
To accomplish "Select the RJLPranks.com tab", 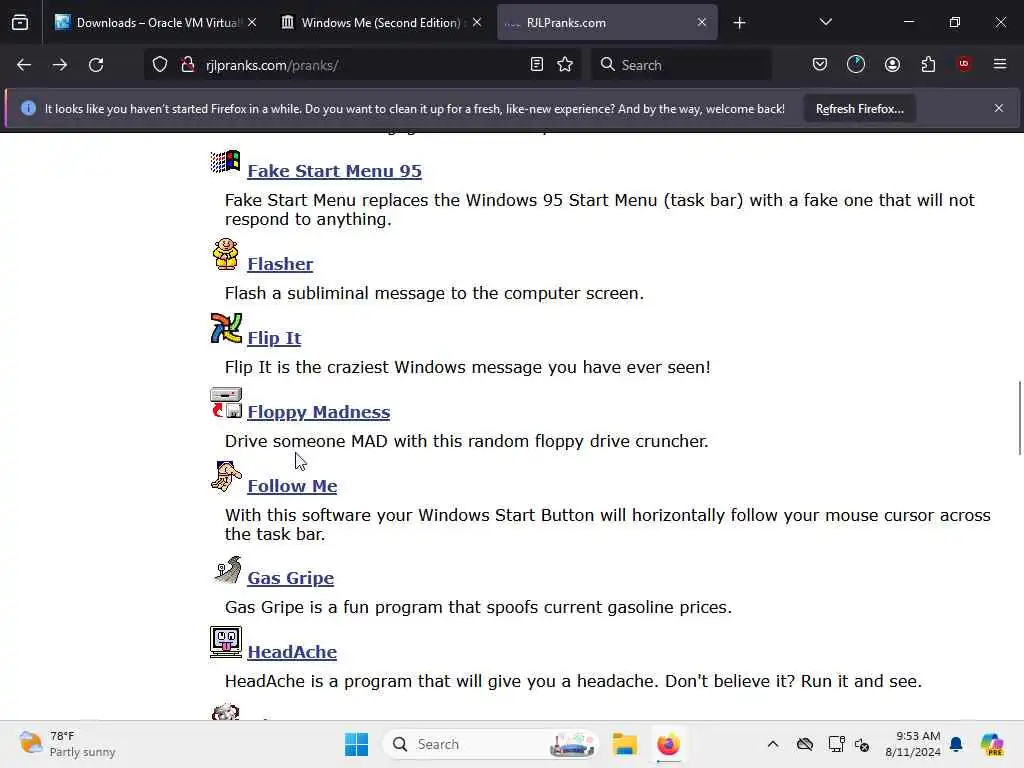I will click(x=607, y=23).
